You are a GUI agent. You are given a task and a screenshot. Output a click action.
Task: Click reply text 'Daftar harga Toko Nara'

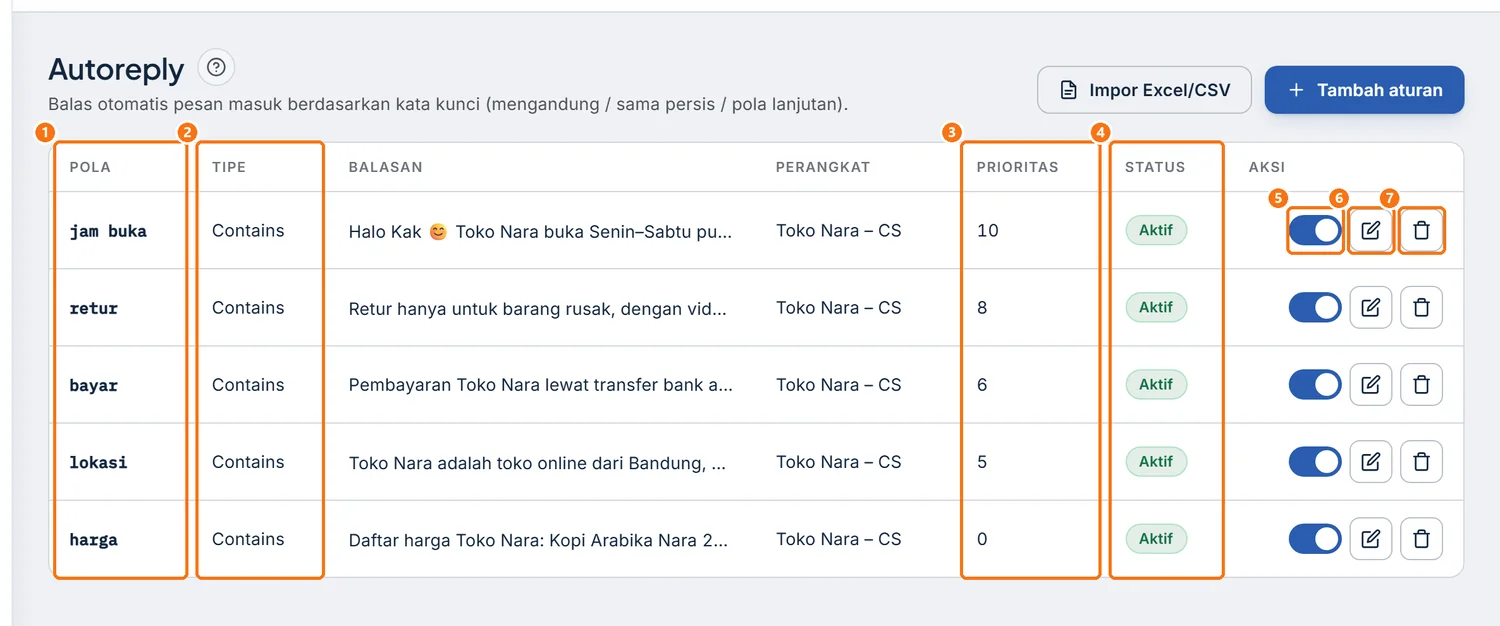pos(539,540)
